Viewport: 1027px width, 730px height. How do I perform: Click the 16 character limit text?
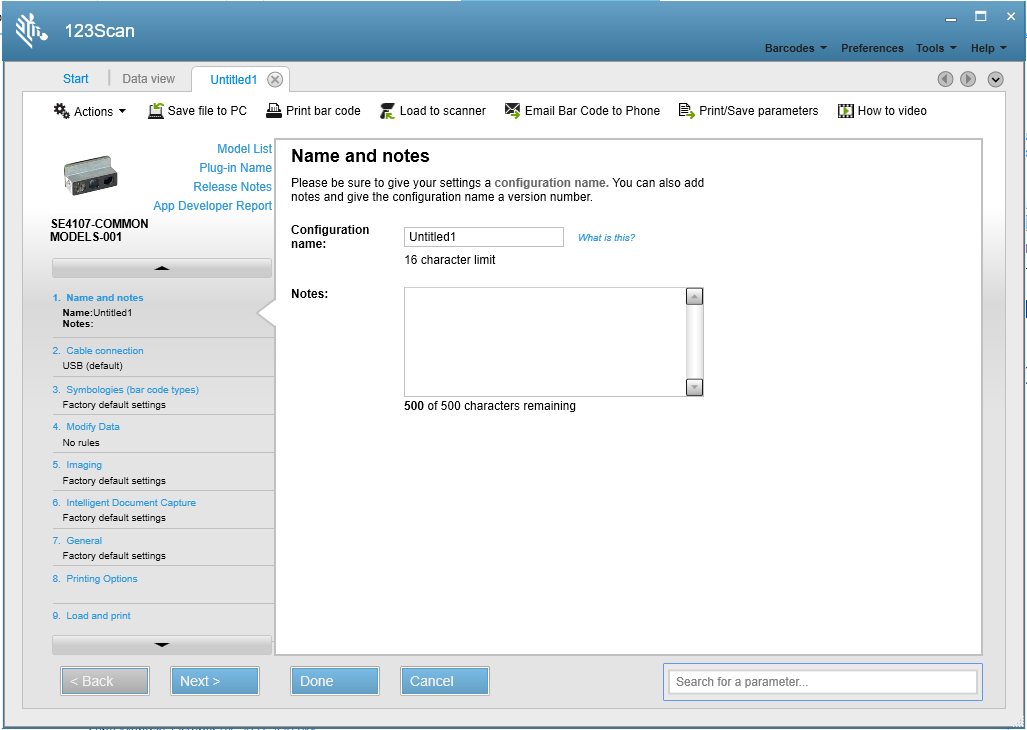(450, 260)
